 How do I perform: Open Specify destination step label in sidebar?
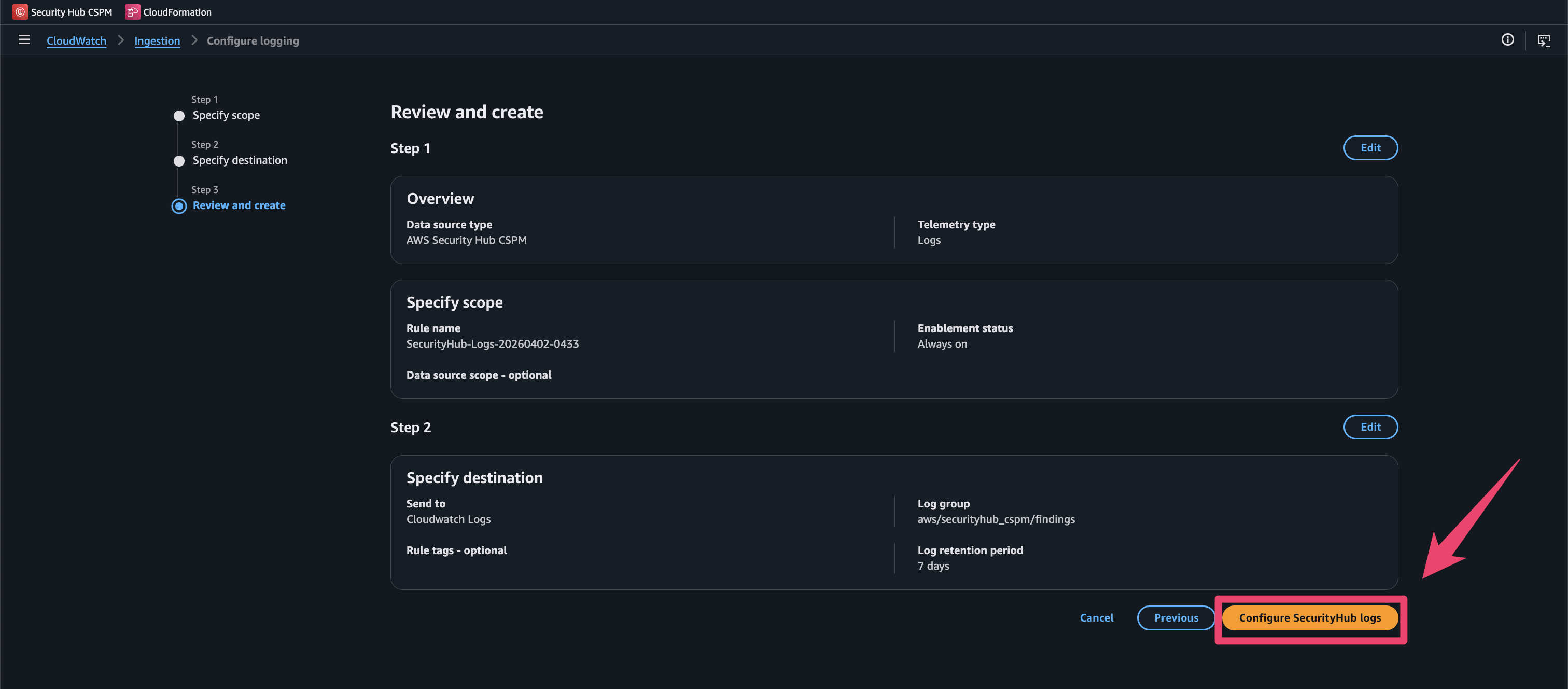tap(240, 160)
